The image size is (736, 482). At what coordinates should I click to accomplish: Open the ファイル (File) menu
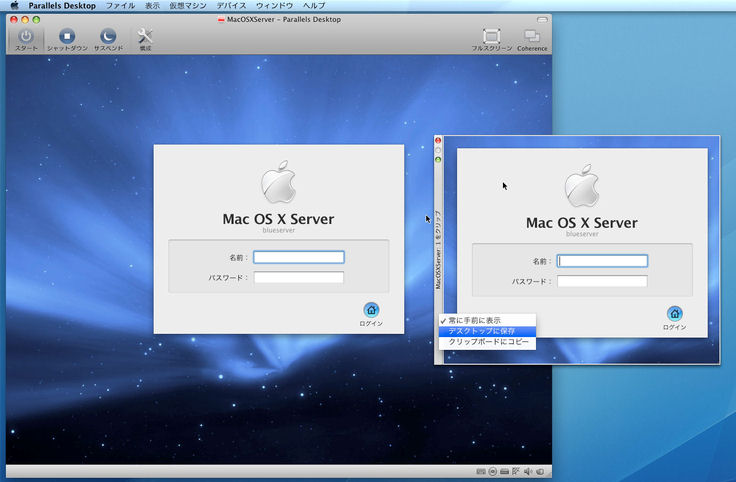click(x=120, y=6)
